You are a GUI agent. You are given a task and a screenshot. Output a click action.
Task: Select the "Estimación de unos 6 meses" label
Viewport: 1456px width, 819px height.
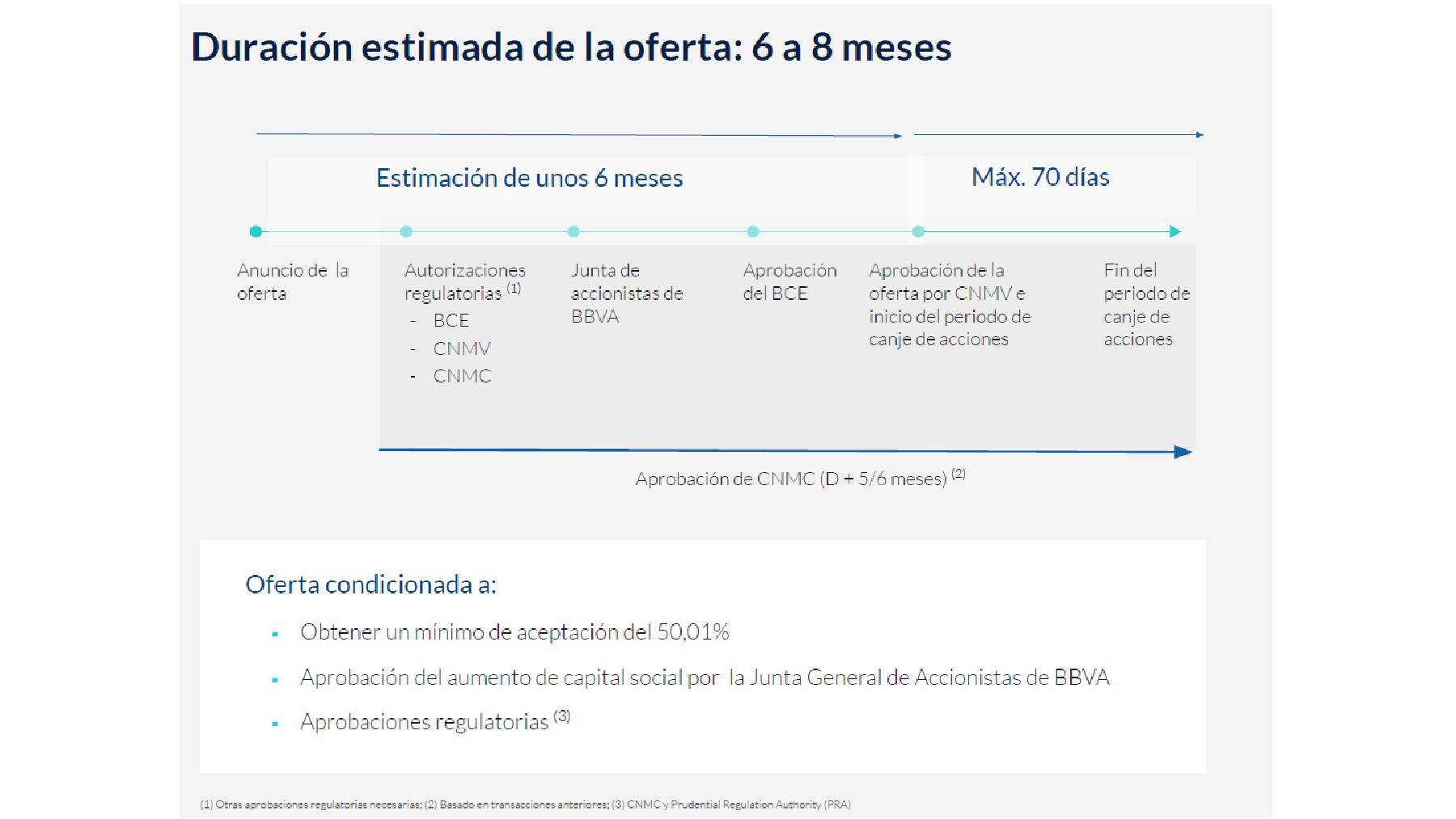[530, 178]
